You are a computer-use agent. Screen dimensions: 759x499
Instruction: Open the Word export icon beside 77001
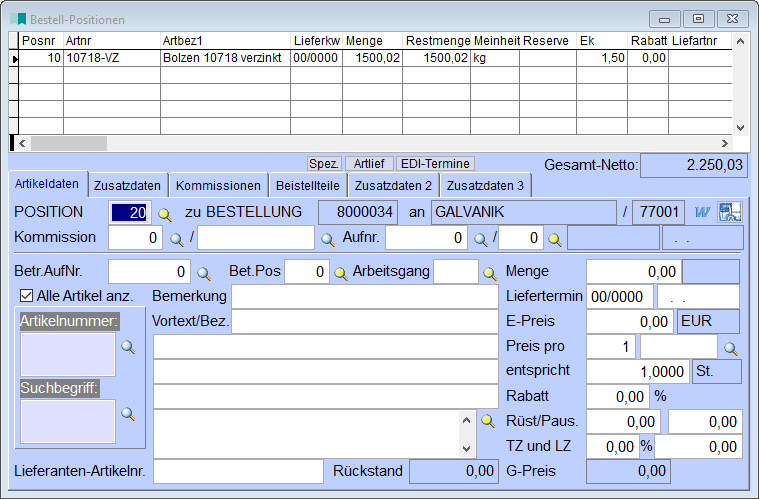pos(702,212)
